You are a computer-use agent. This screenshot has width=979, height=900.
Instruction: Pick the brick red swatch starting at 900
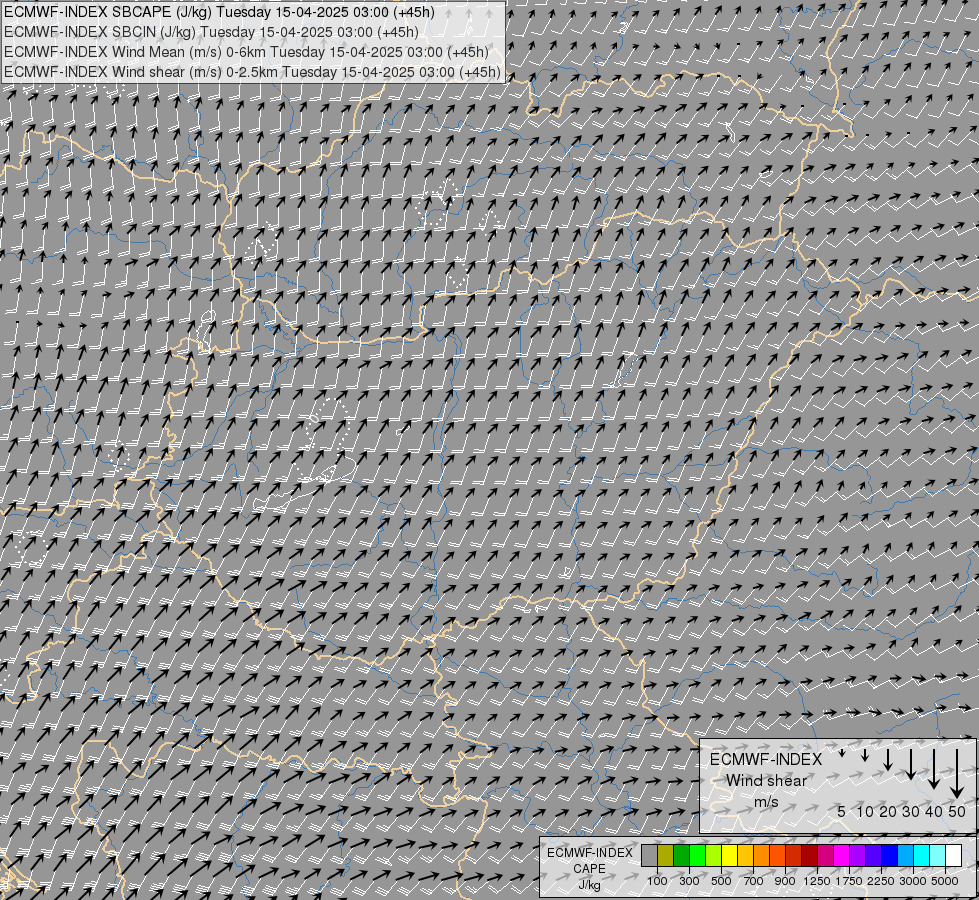coord(794,856)
